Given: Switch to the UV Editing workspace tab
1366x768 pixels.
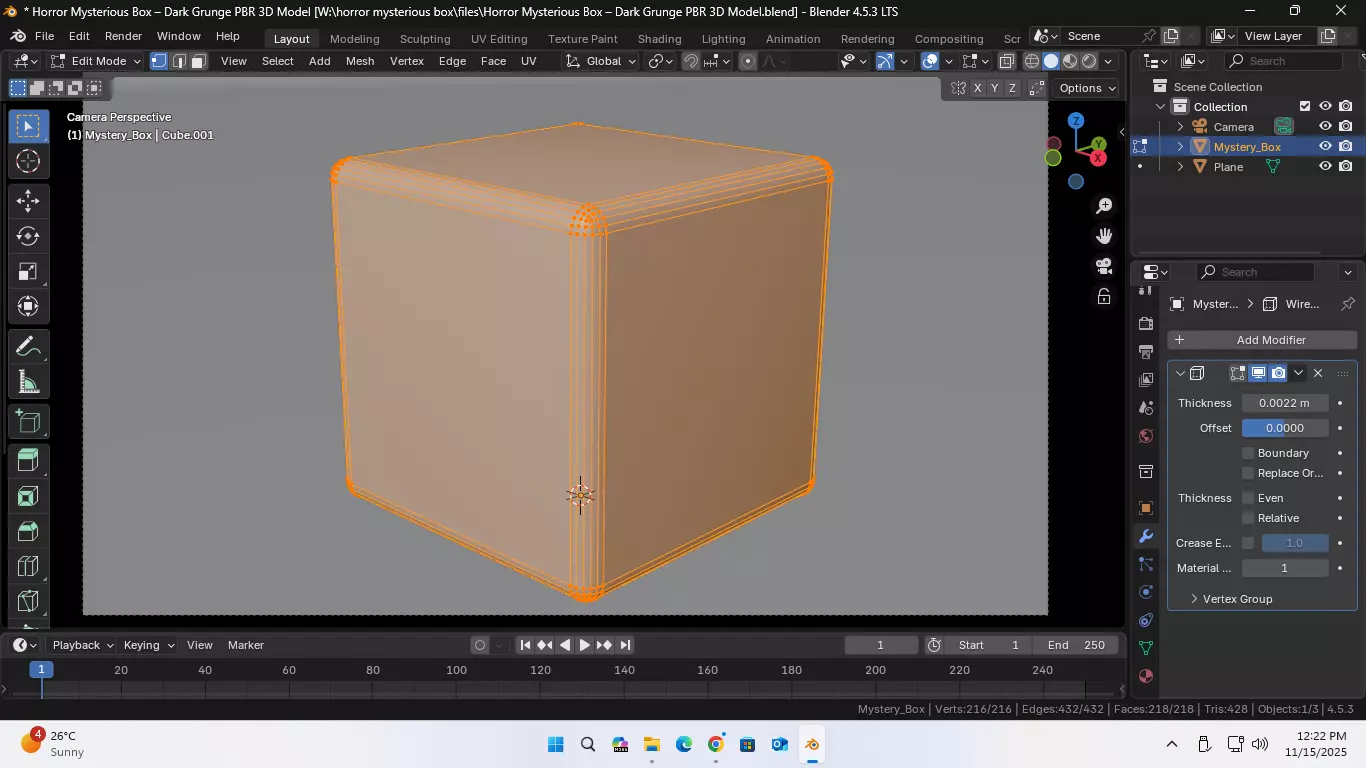Looking at the screenshot, I should [499, 38].
